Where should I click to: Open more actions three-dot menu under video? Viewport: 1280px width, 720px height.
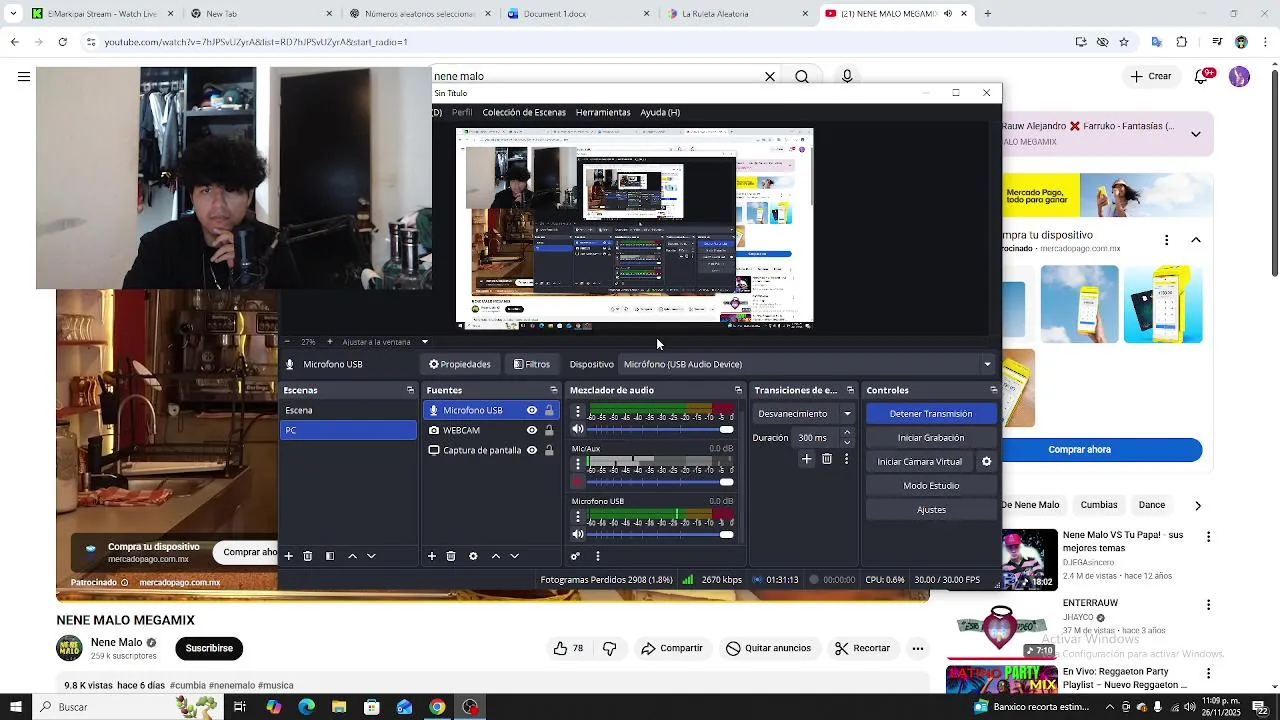coord(917,648)
